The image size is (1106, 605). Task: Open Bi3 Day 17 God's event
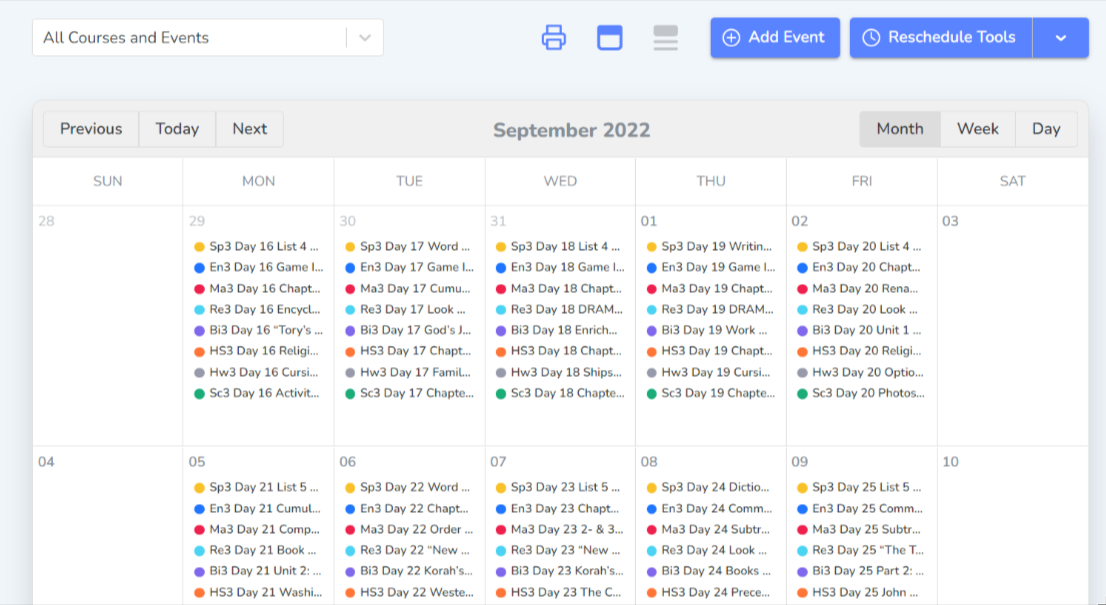point(408,330)
